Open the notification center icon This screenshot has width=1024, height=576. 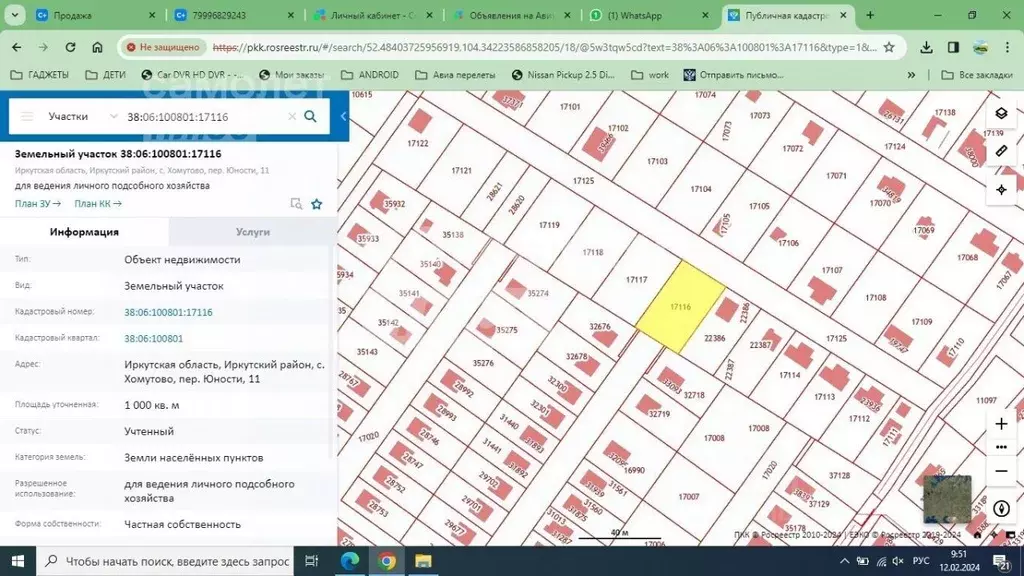[1002, 561]
